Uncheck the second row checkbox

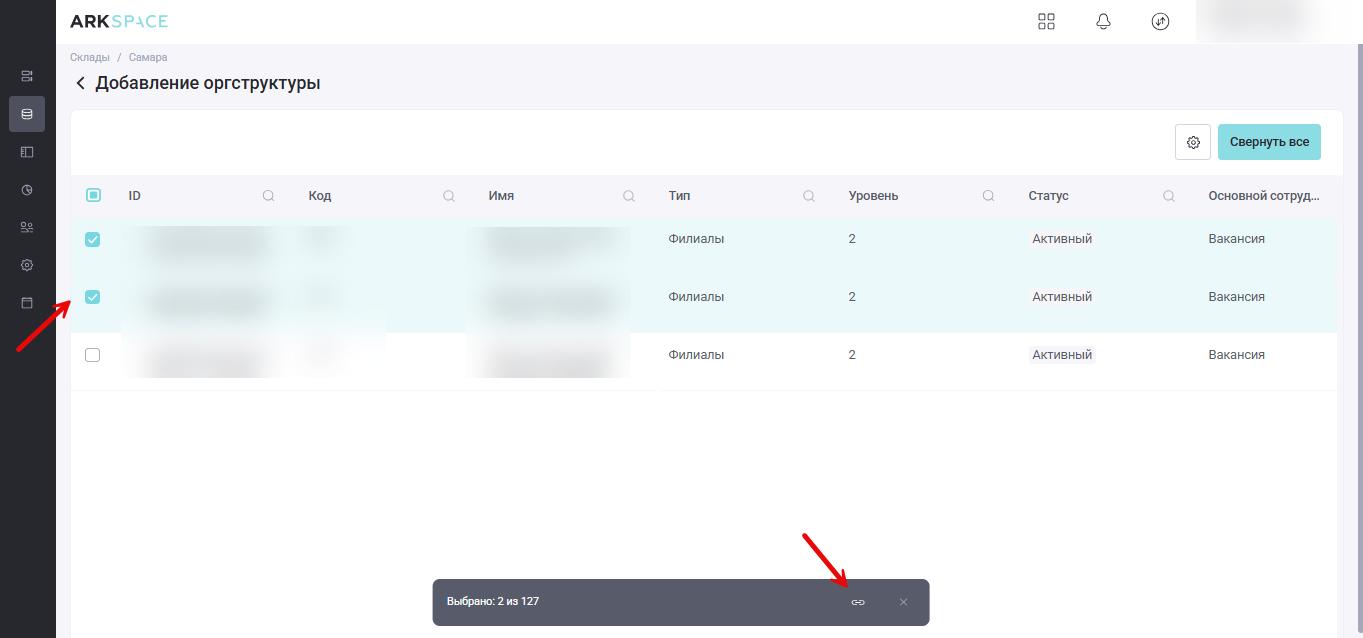coord(93,297)
